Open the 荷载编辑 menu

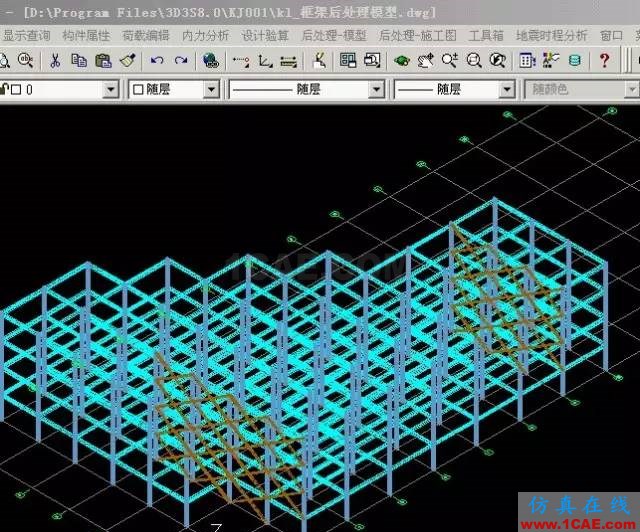[x=146, y=36]
